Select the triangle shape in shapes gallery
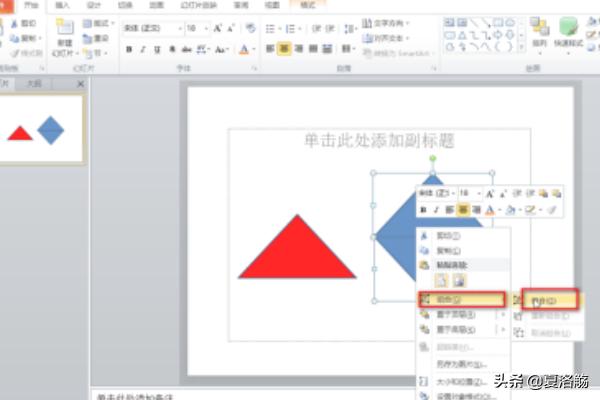Image resolution: width=600 pixels, height=400 pixels. tap(462, 36)
